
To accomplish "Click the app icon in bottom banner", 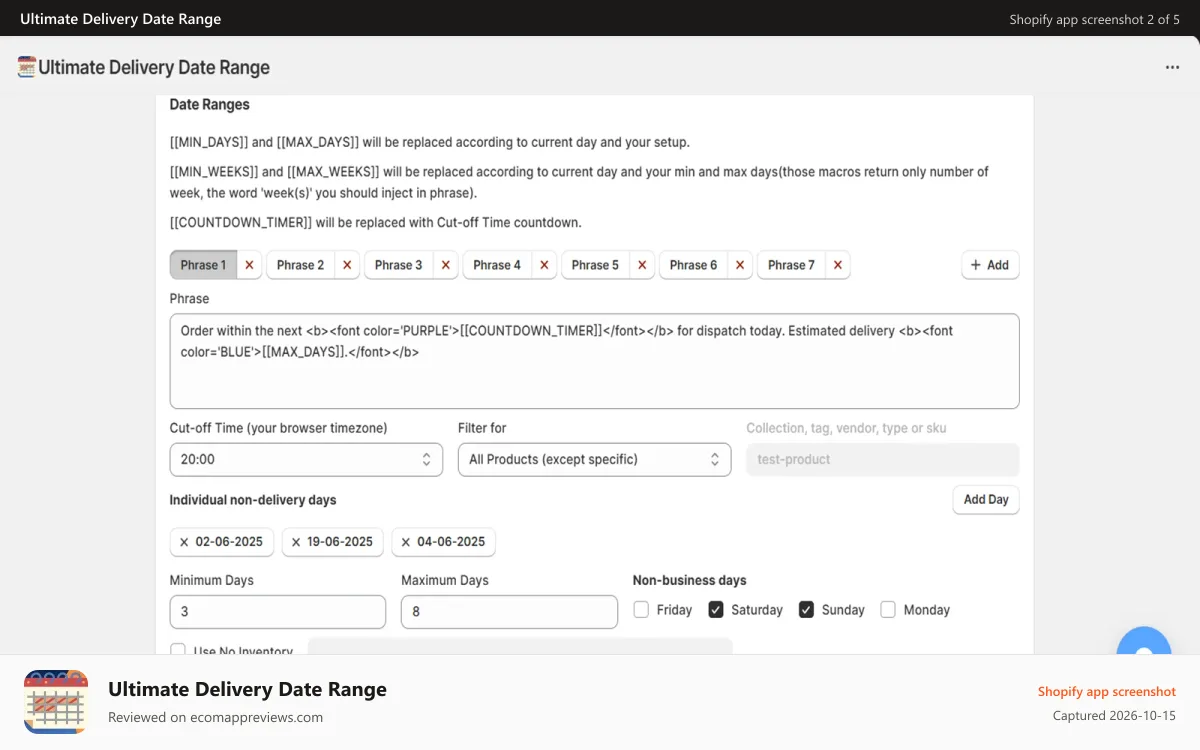I will (x=56, y=702).
